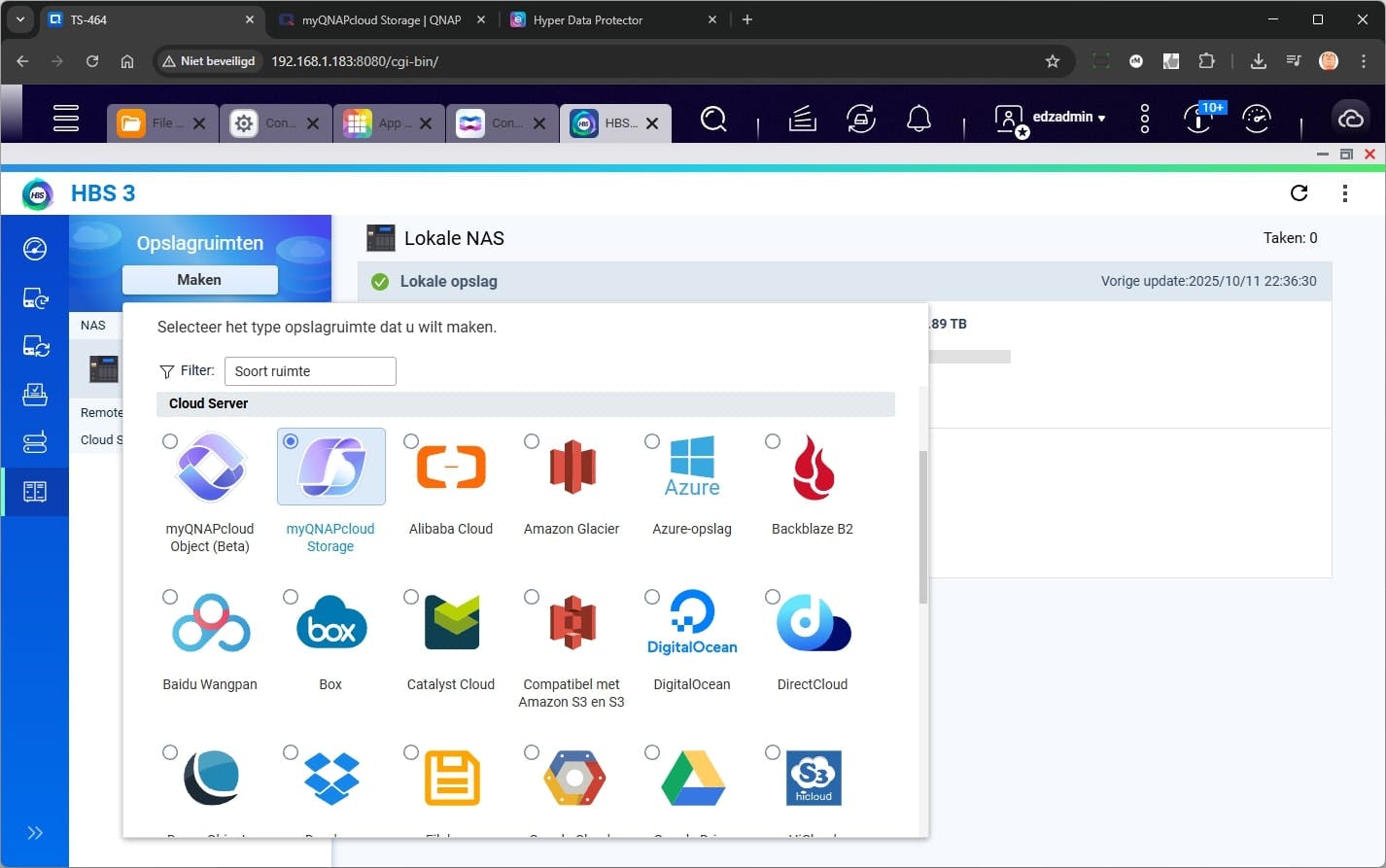This screenshot has height=868, width=1386.
Task: Choose Google Drive as the cloud service
Action: click(x=652, y=751)
